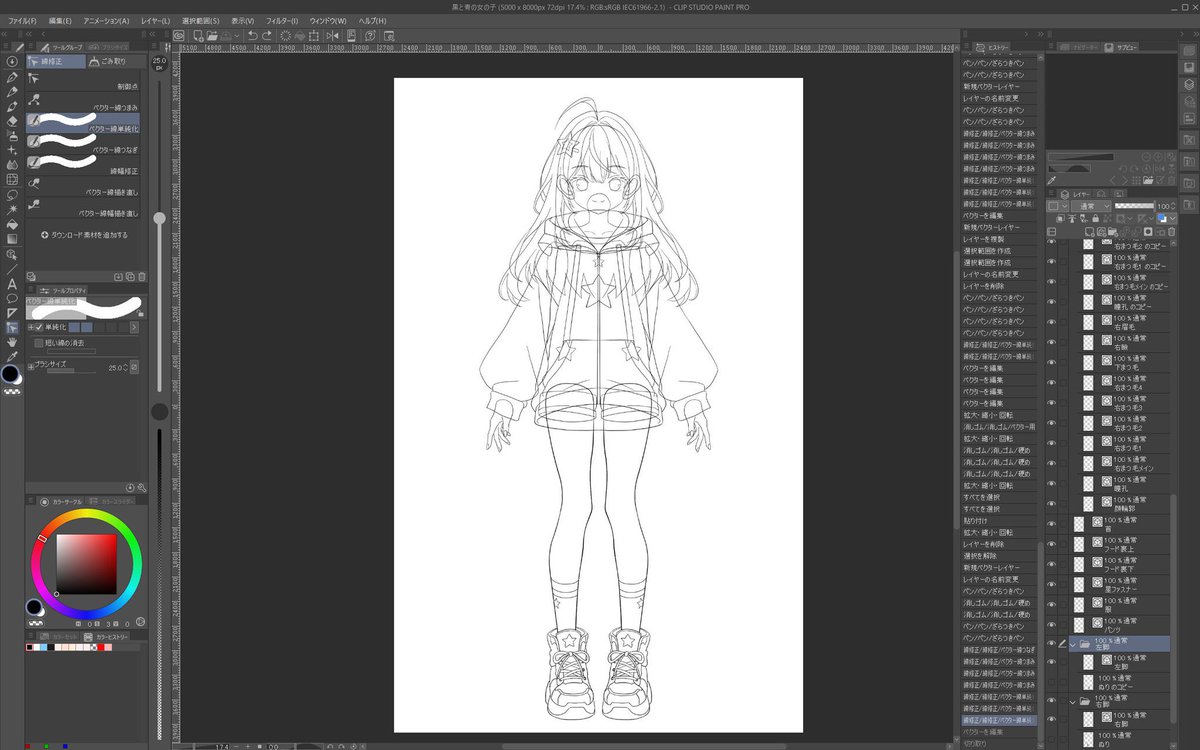Toggle the 単純化 checkbox

coord(40,327)
